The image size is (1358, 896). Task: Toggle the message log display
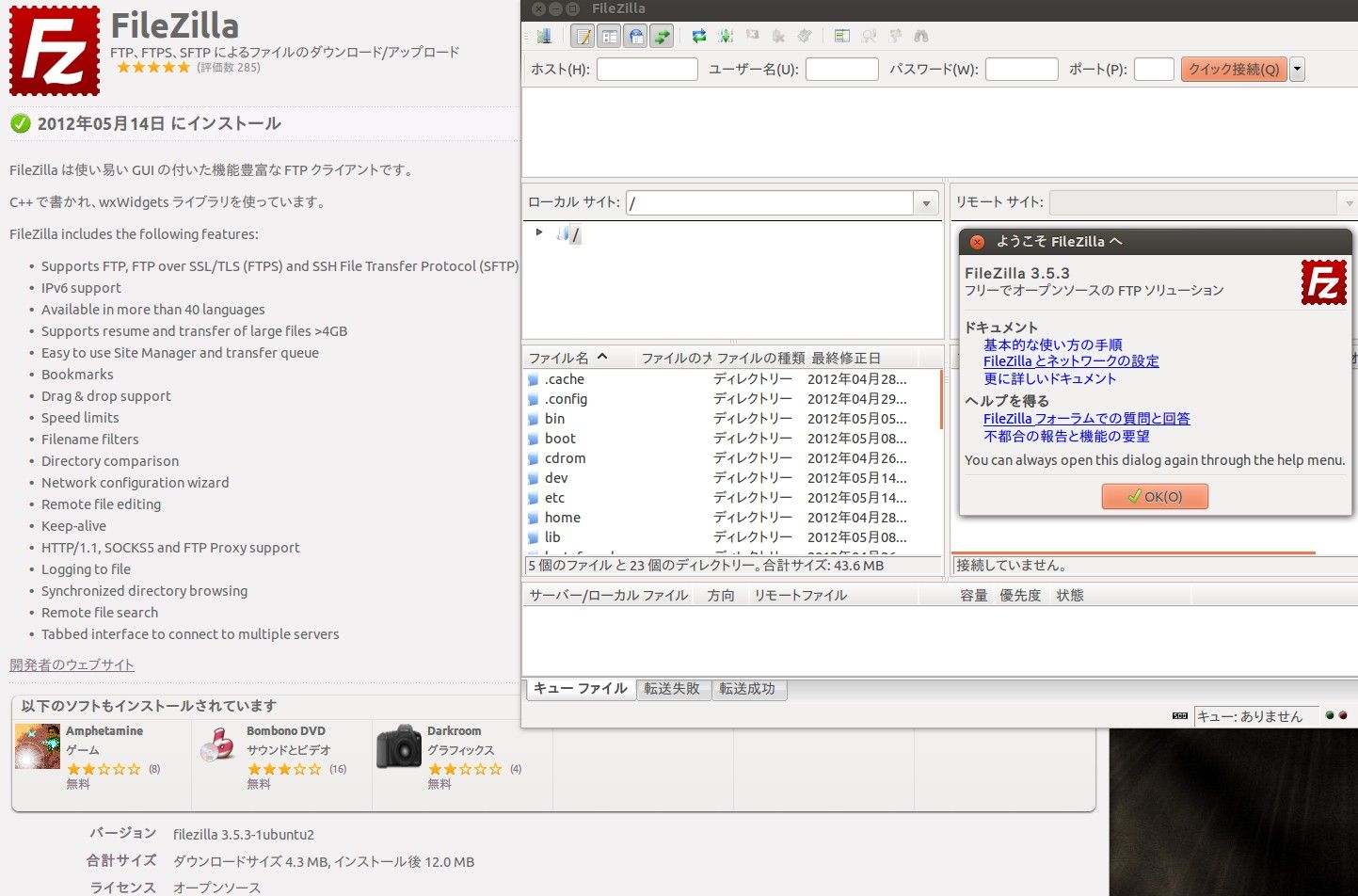(583, 37)
